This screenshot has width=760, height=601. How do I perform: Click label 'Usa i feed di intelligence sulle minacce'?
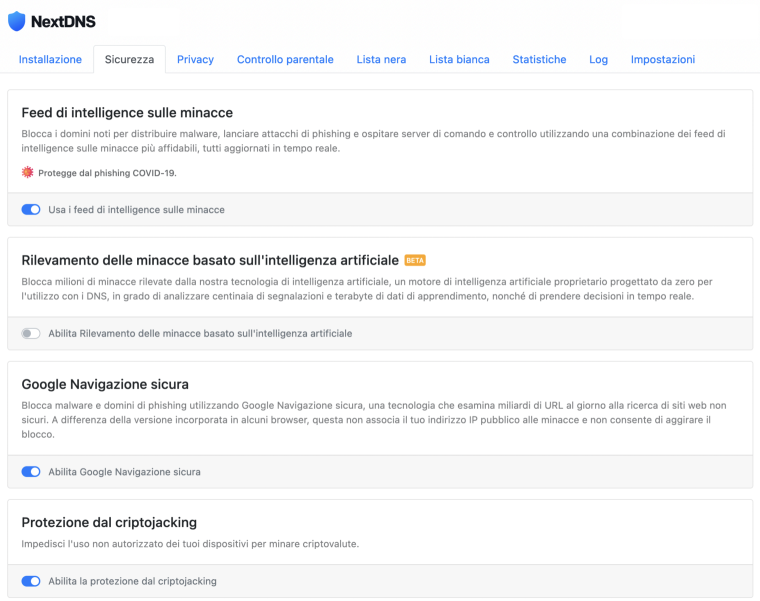pos(137,210)
